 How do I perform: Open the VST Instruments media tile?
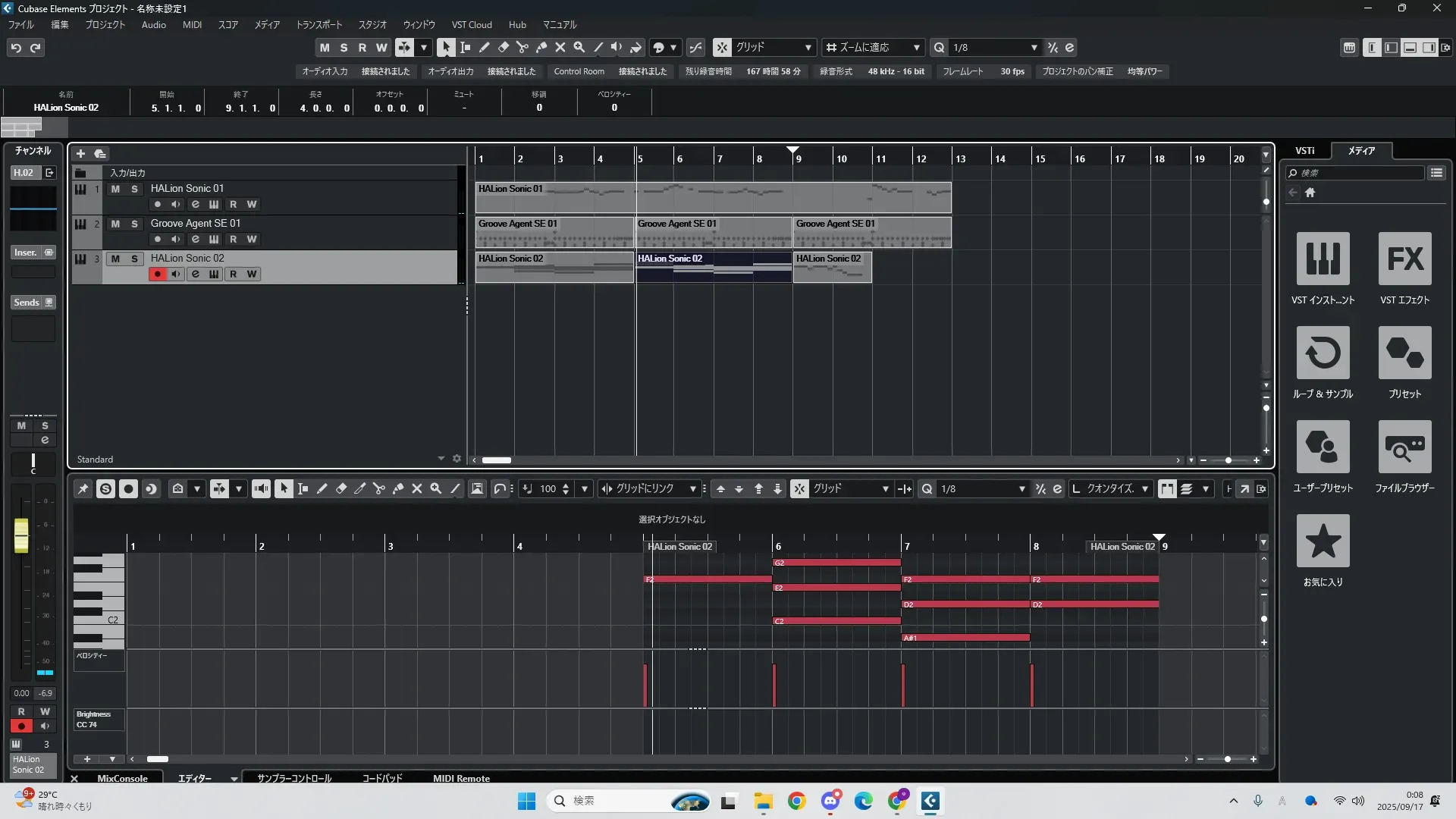[1323, 259]
